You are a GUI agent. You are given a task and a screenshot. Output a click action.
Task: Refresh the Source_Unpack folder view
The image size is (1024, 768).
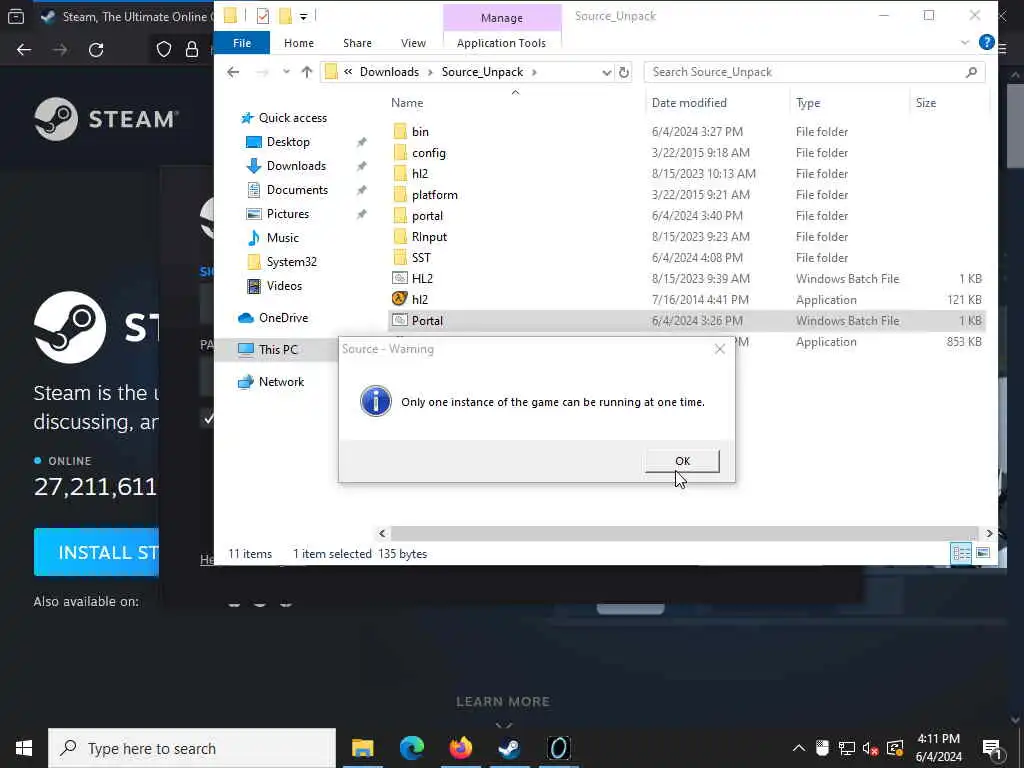[x=624, y=72]
